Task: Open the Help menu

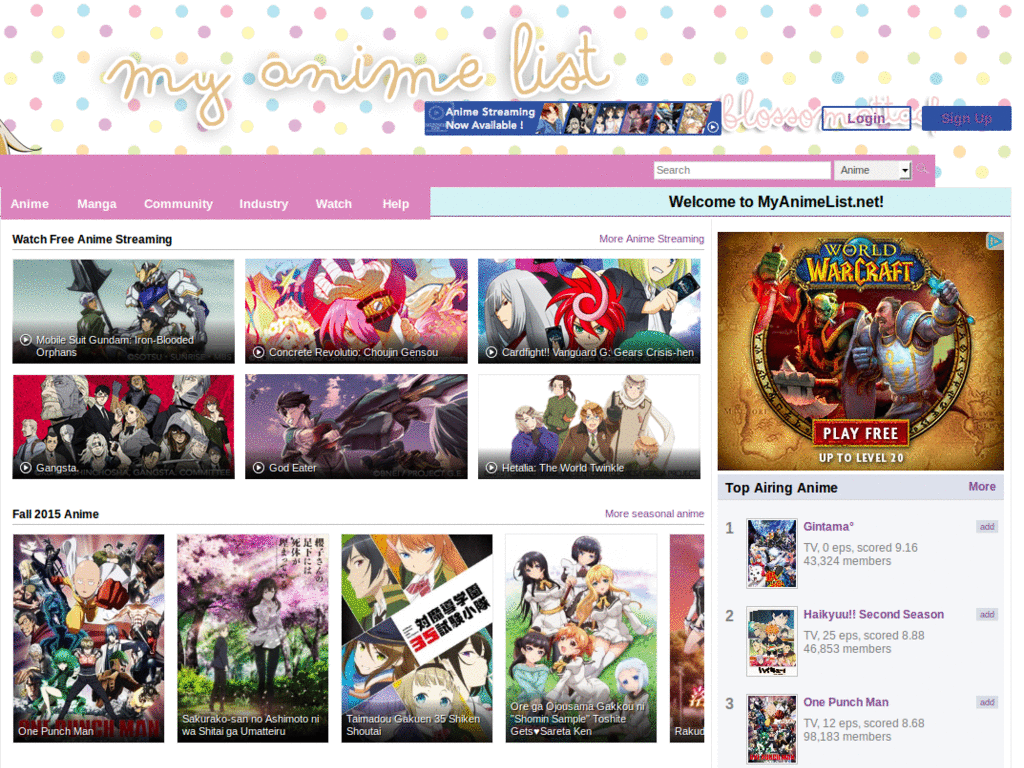Action: [396, 204]
